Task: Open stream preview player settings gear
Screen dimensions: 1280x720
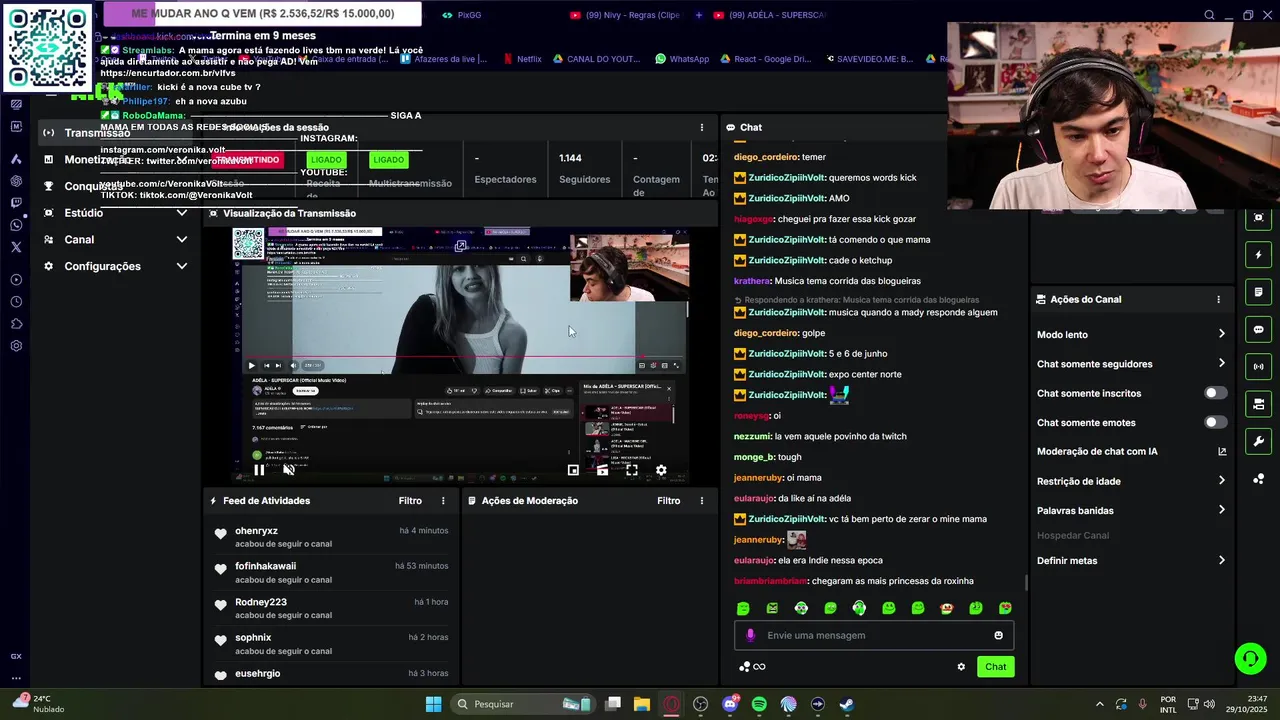Action: coord(661,470)
